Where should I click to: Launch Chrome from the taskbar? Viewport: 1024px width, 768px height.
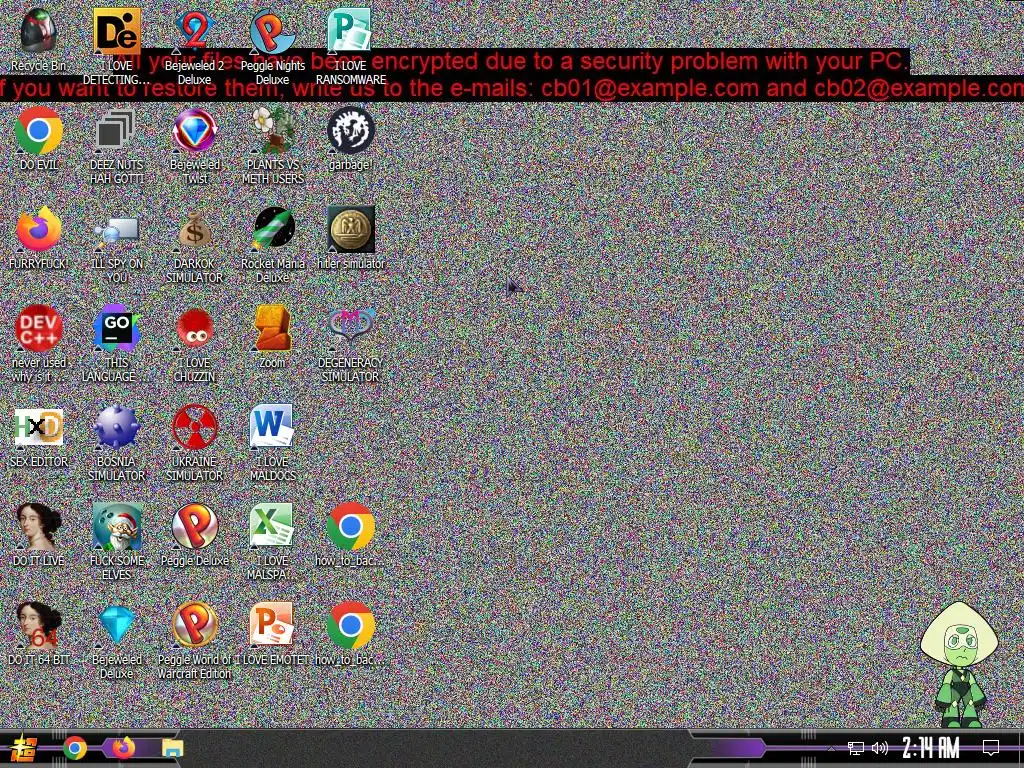pyautogui.click(x=75, y=748)
